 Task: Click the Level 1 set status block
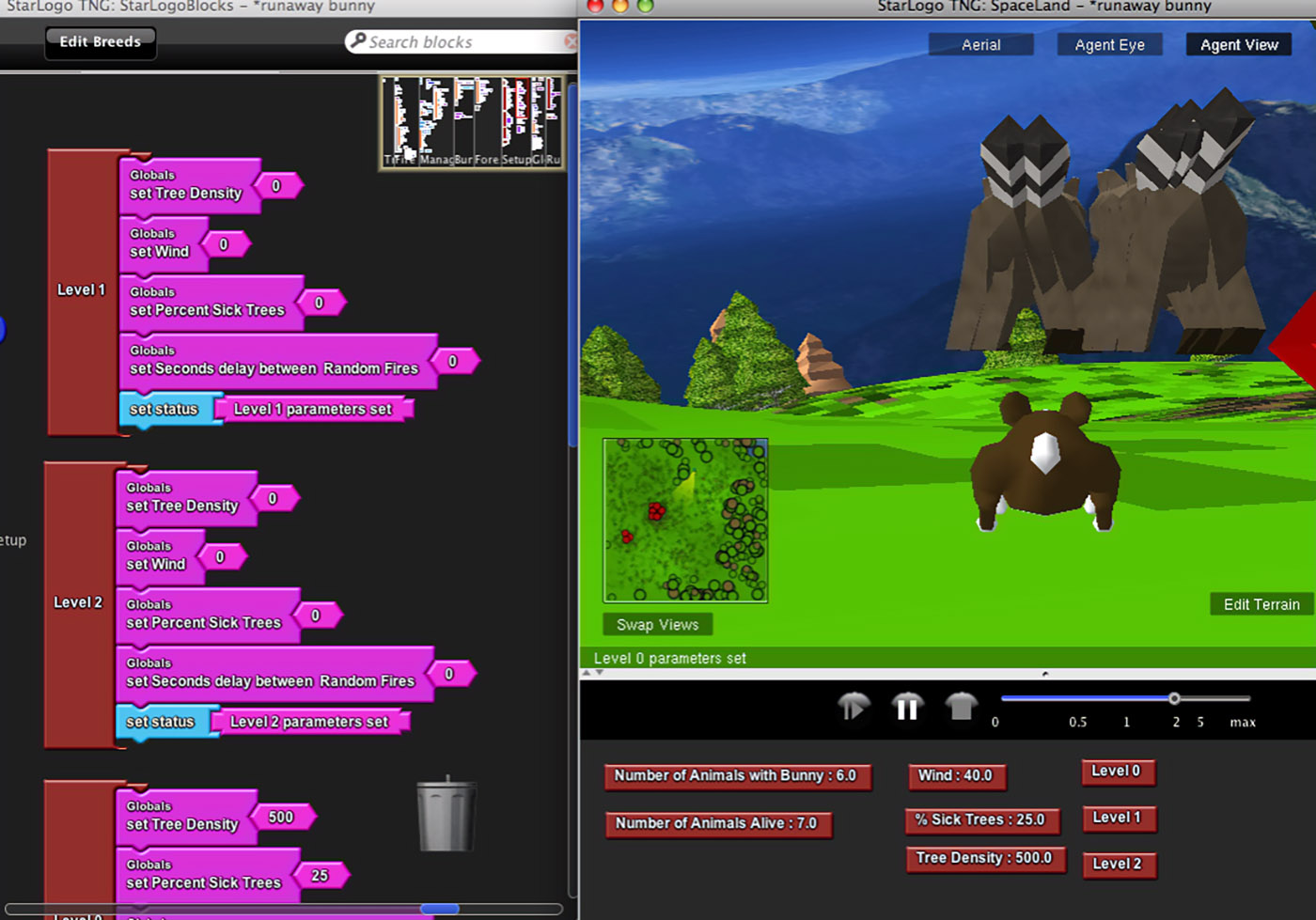tap(166, 409)
